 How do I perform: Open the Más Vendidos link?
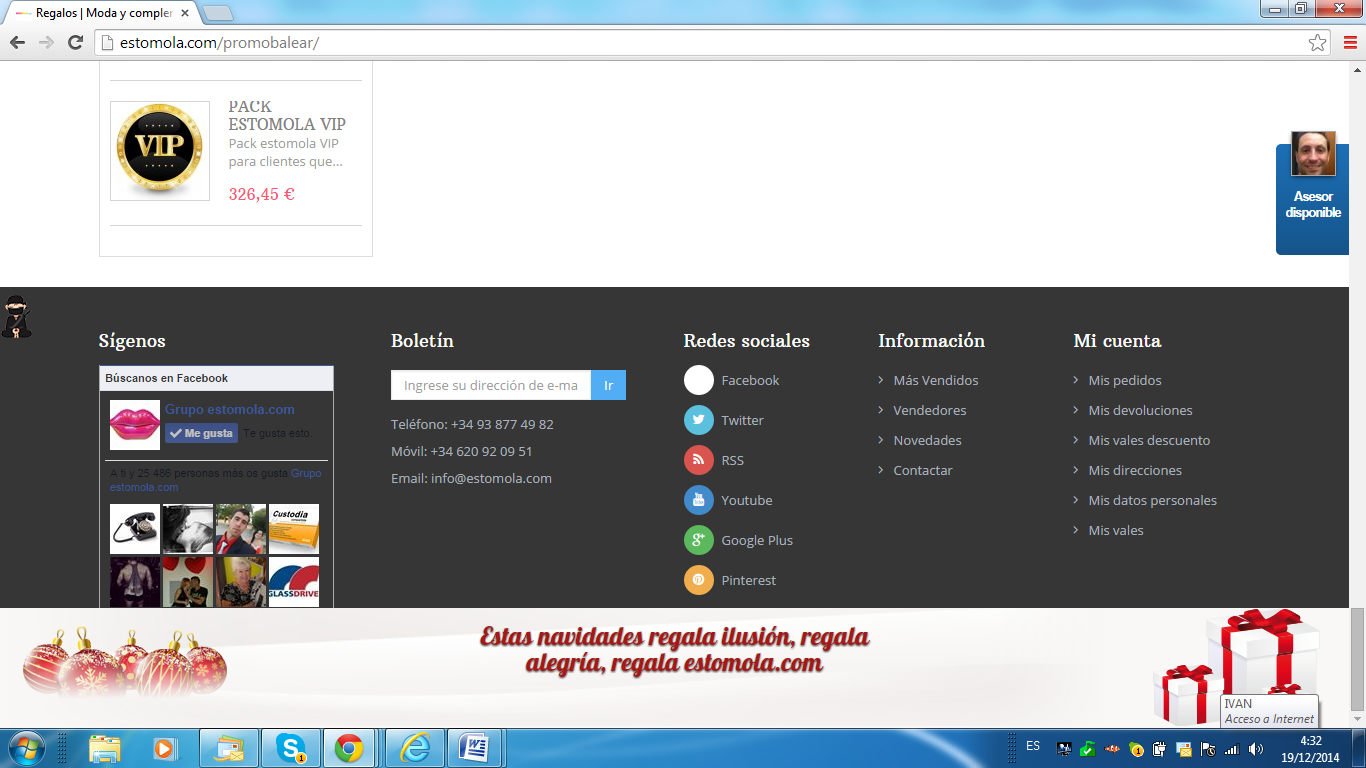tap(936, 380)
